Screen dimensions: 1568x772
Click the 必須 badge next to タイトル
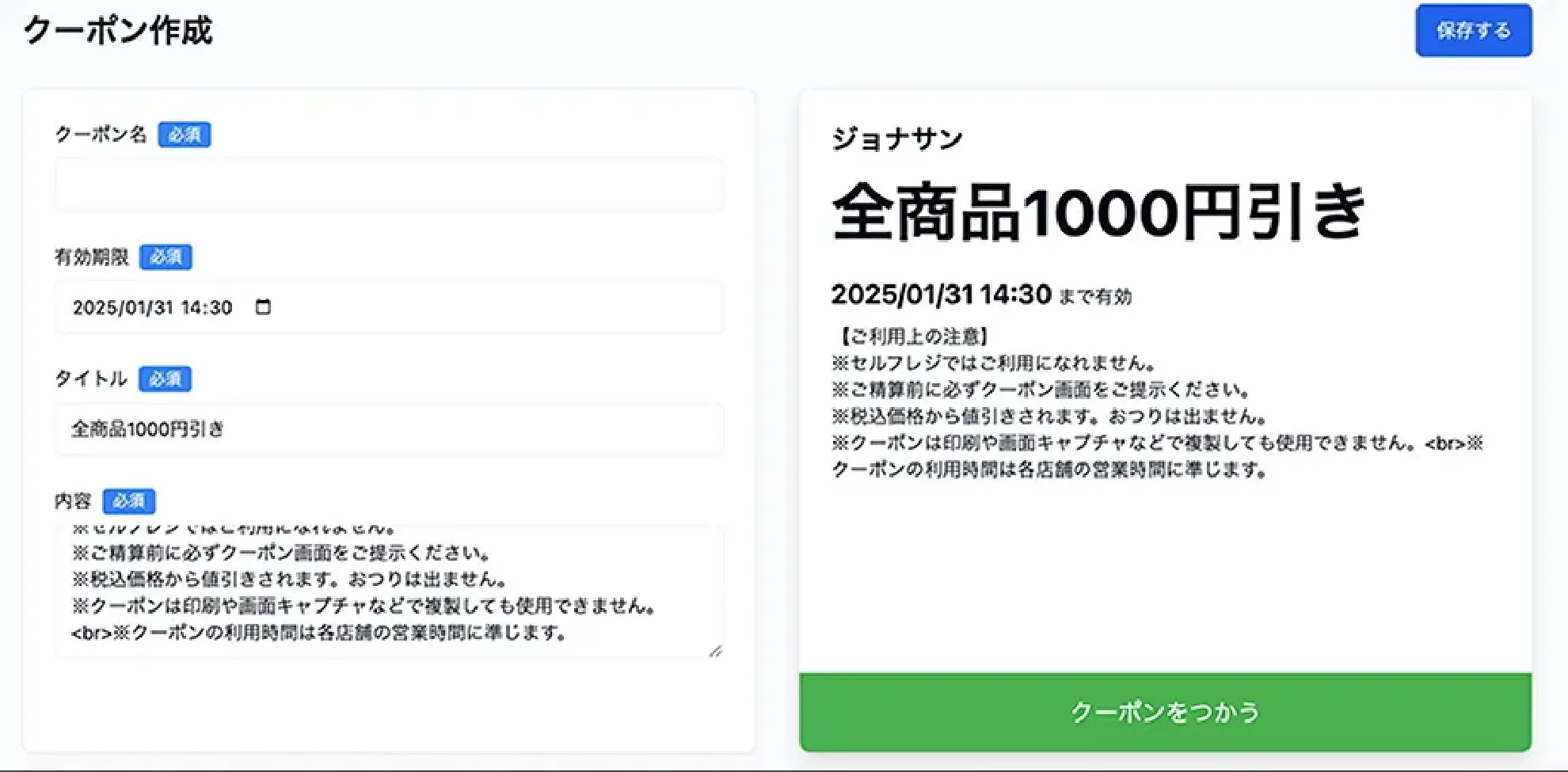[x=165, y=379]
